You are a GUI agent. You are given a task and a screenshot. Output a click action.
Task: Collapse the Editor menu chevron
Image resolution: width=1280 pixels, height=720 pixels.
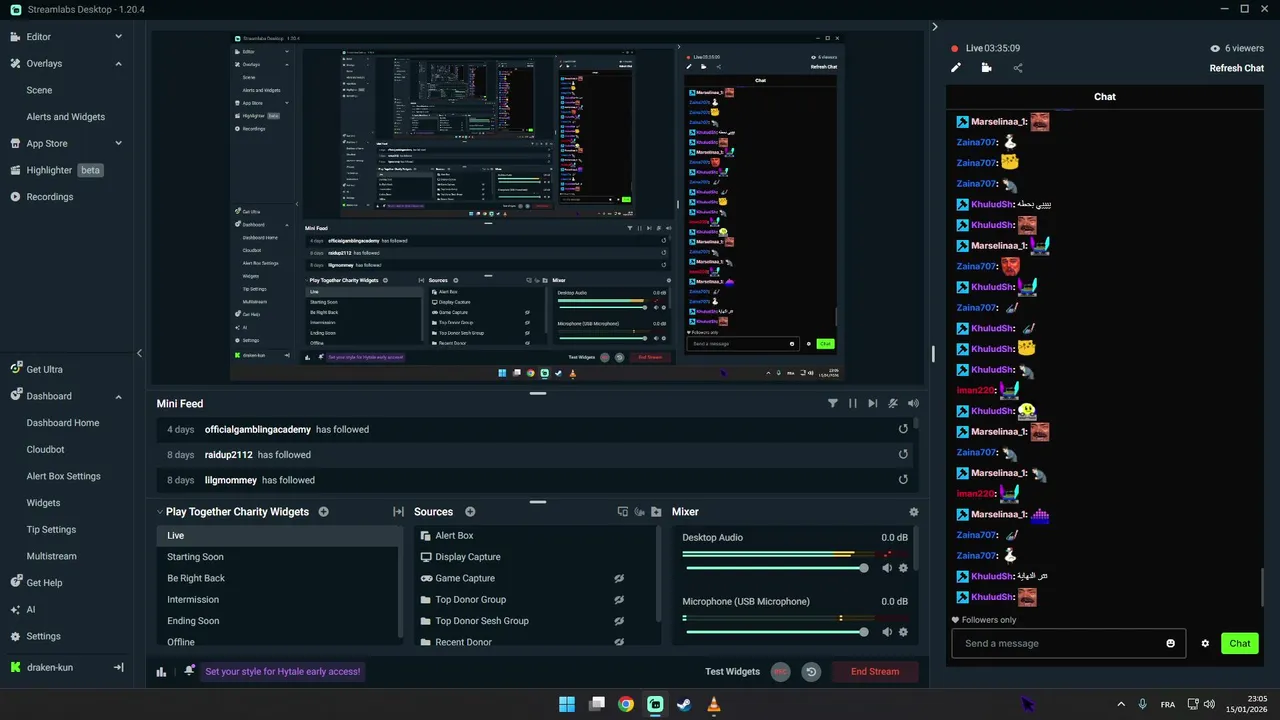coord(118,37)
